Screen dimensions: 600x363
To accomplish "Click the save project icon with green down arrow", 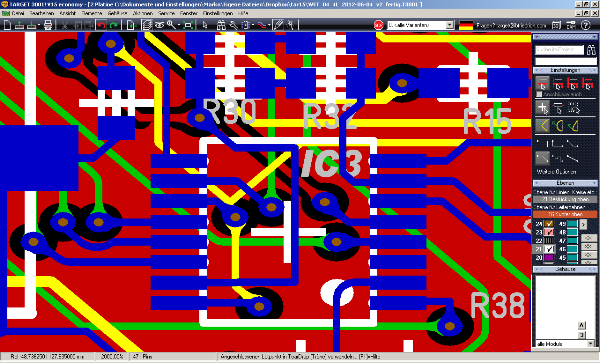I will 31,25.
